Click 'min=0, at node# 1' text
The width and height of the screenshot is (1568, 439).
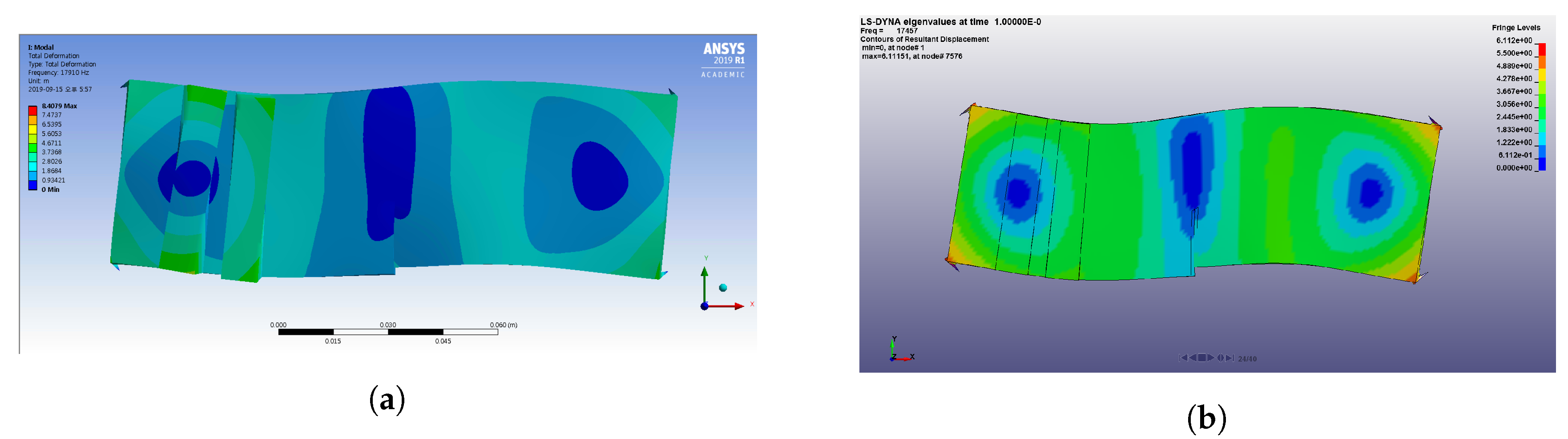[x=892, y=48]
